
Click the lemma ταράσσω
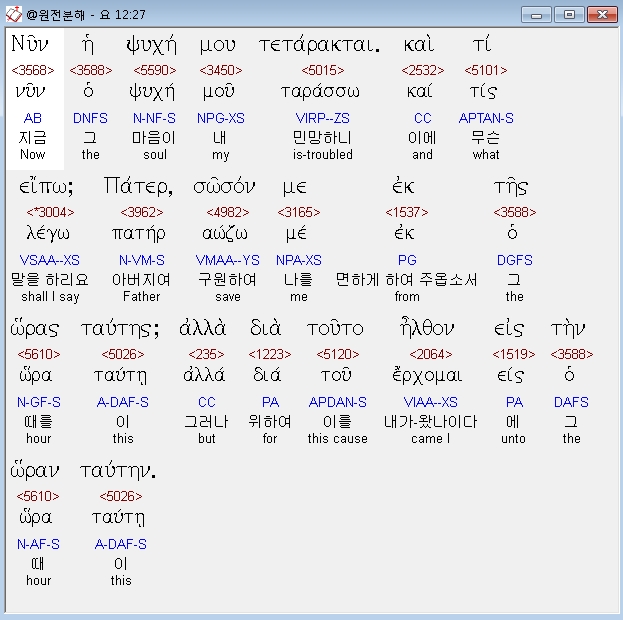pyautogui.click(x=320, y=92)
